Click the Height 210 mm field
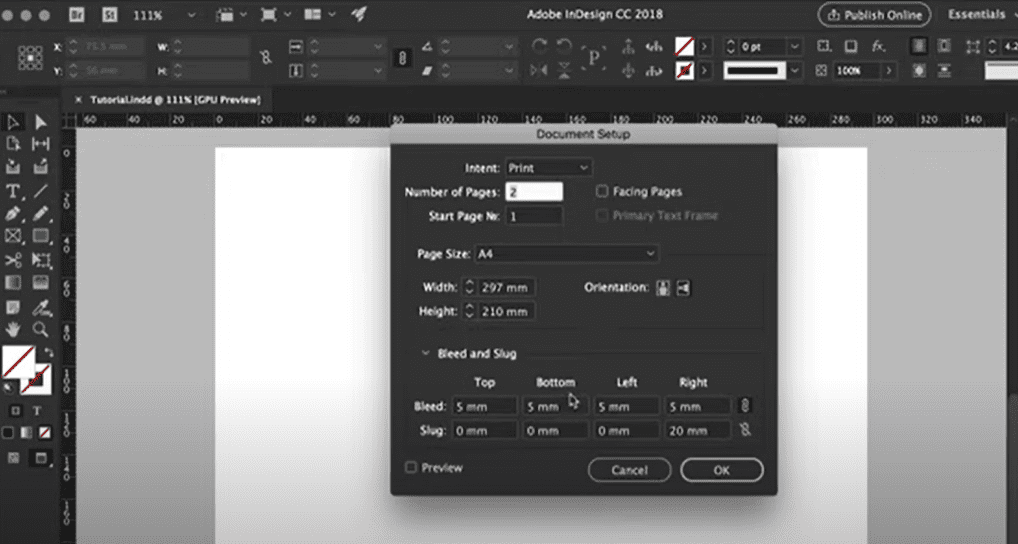Screen dimensions: 1018x544 506,312
